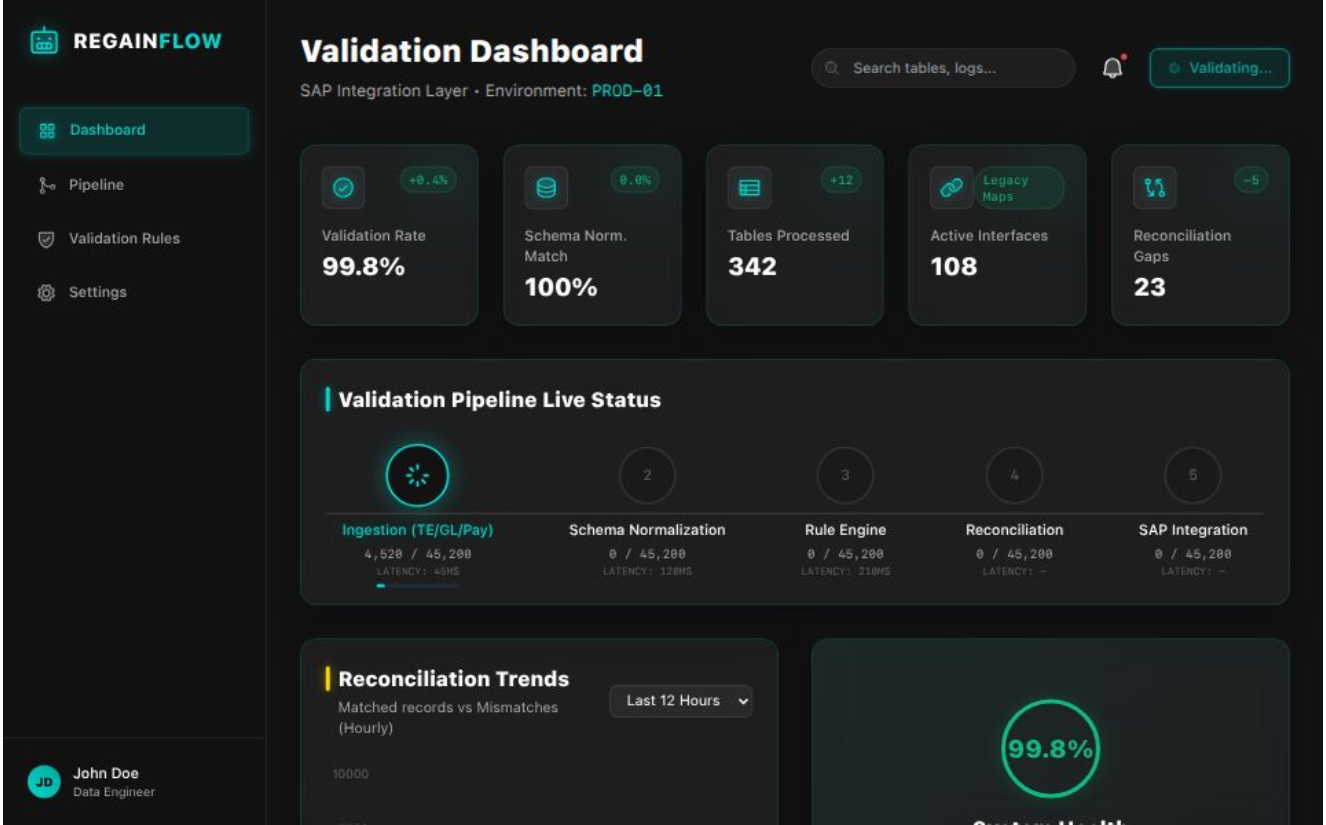
Task: Click the checkmark icon on Validation Rate card
Action: click(x=345, y=187)
